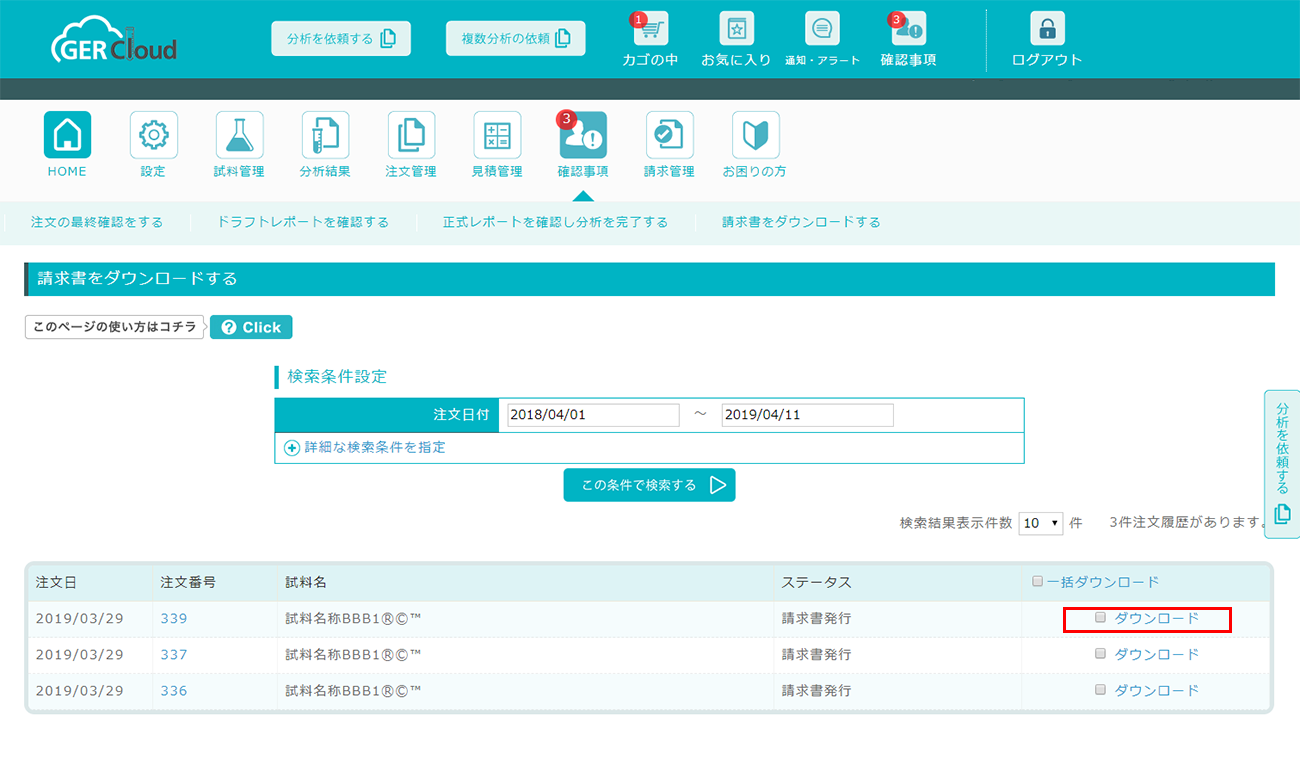1300x772 pixels.
Task: Open the HOME icon in navigation
Action: pos(67,135)
